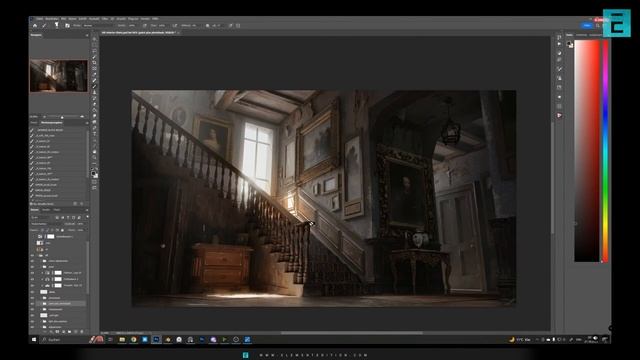Toggle the lock transparent pixels icon
The width and height of the screenshot is (640, 360).
pos(43,230)
